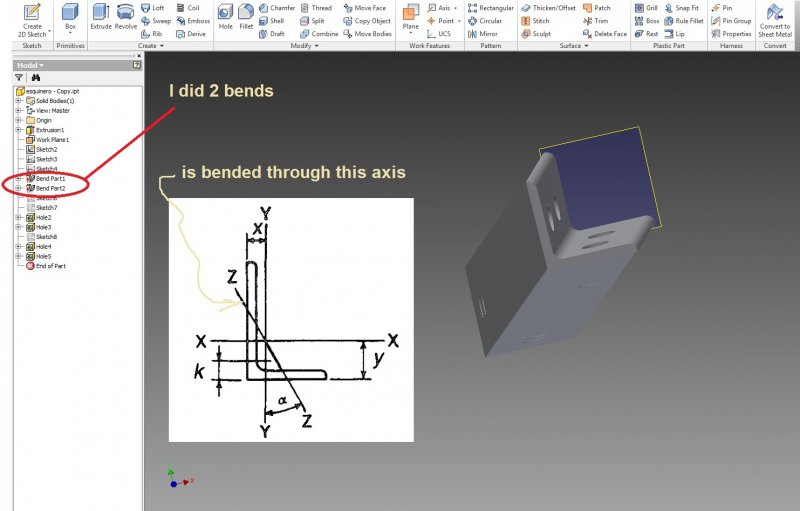
Task: Click Convert to Sheet Metal
Action: 775,20
